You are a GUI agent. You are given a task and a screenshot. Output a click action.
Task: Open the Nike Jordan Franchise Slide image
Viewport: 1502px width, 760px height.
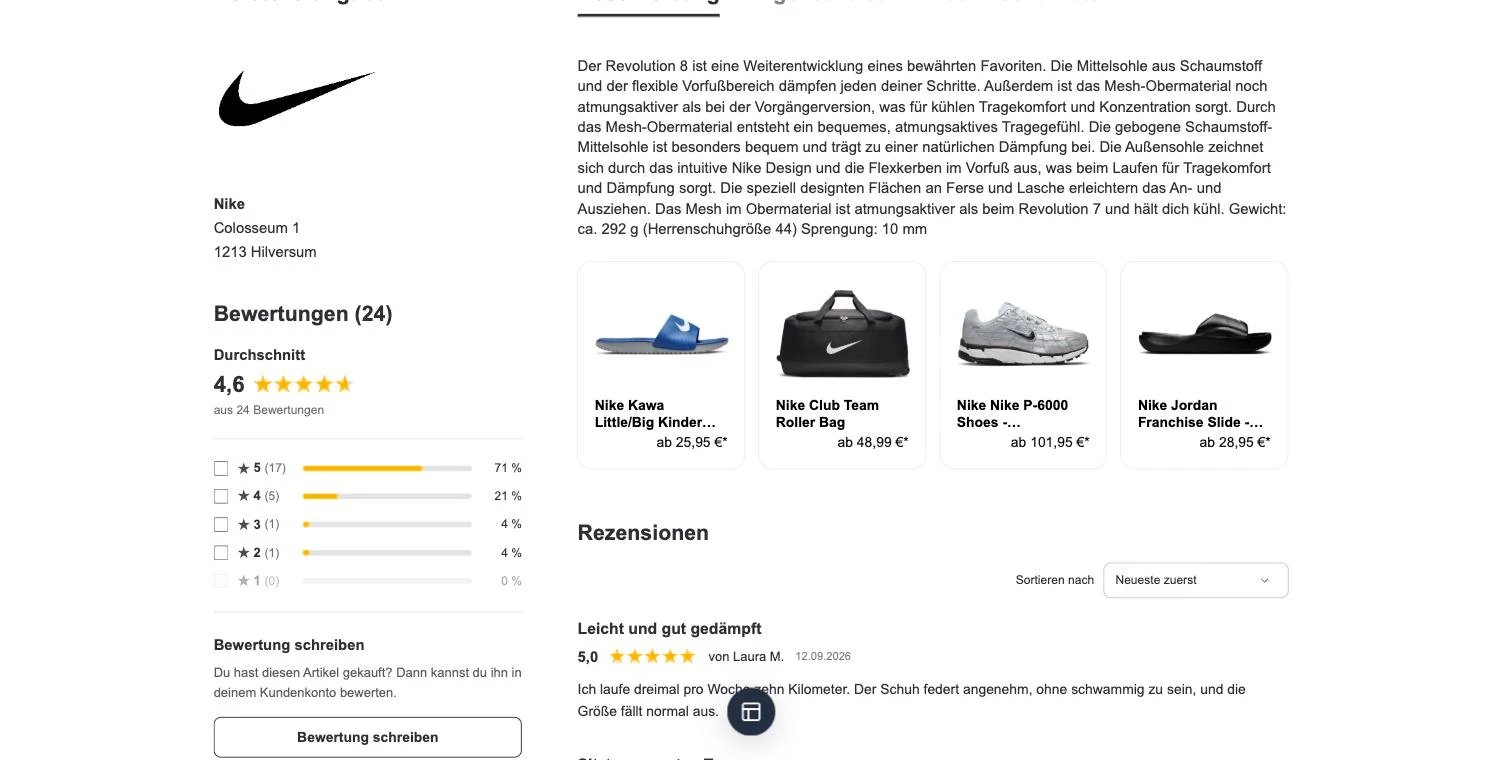pos(1204,334)
